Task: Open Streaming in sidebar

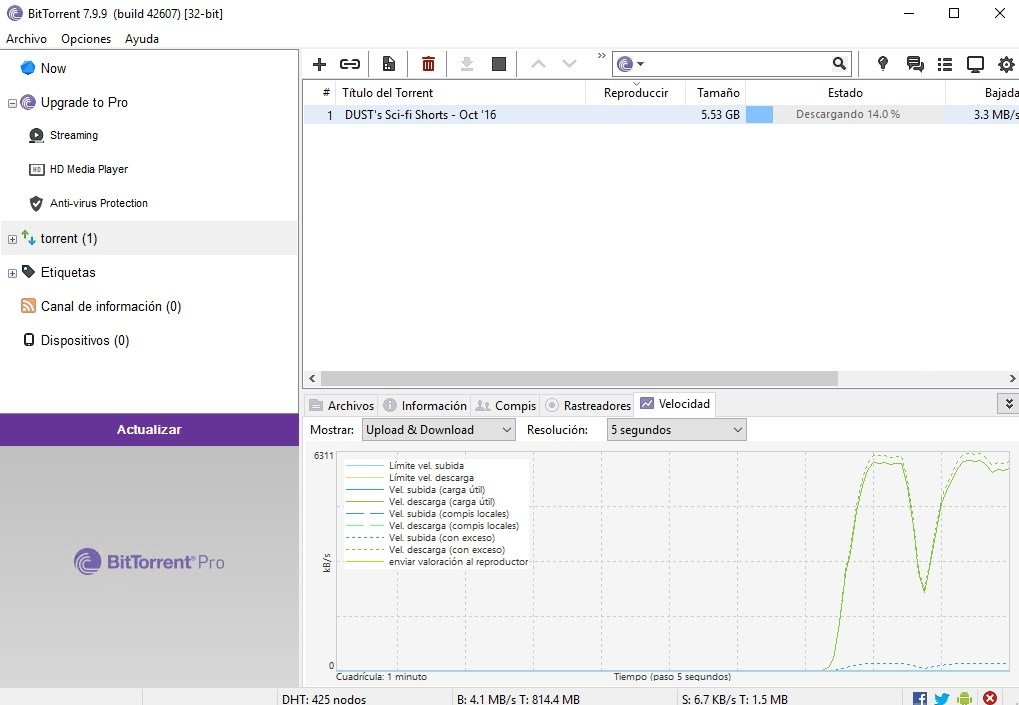Action: tap(73, 135)
